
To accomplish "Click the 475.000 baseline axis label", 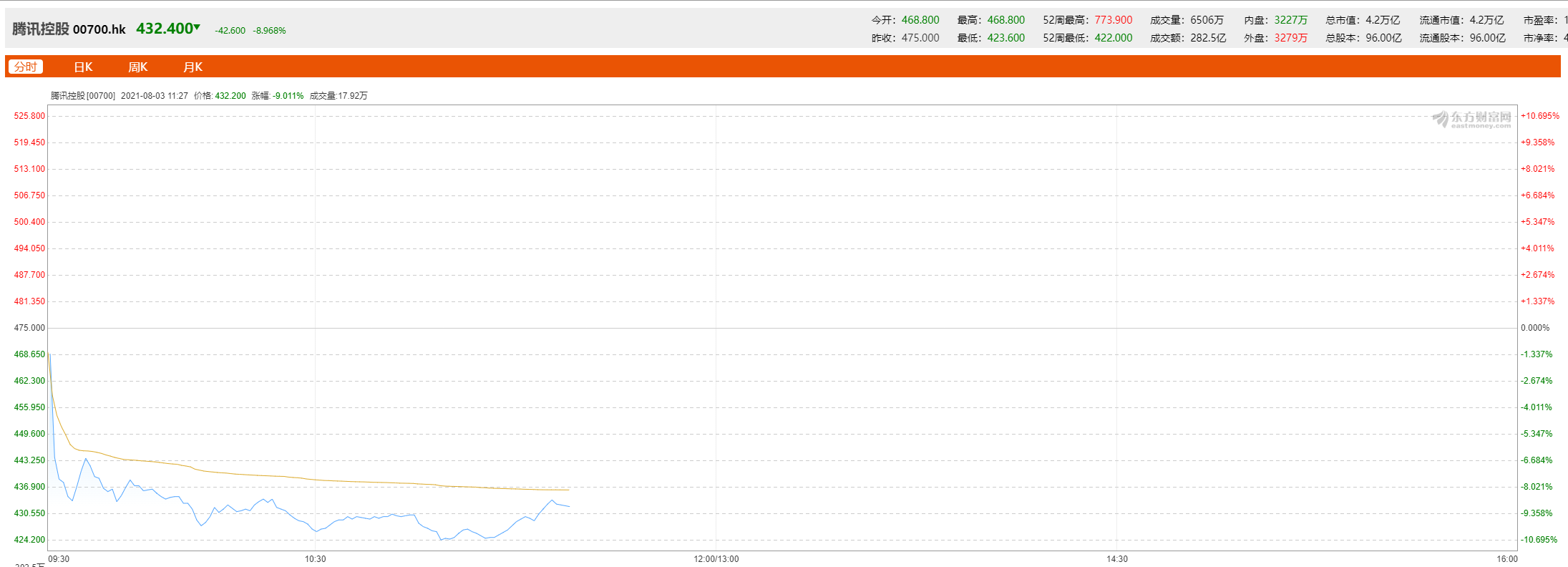I will (x=29, y=328).
